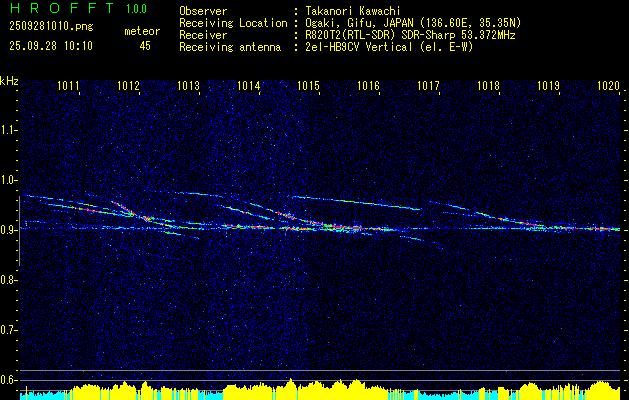
Task: Click time marker 1013
Action: coord(188,85)
